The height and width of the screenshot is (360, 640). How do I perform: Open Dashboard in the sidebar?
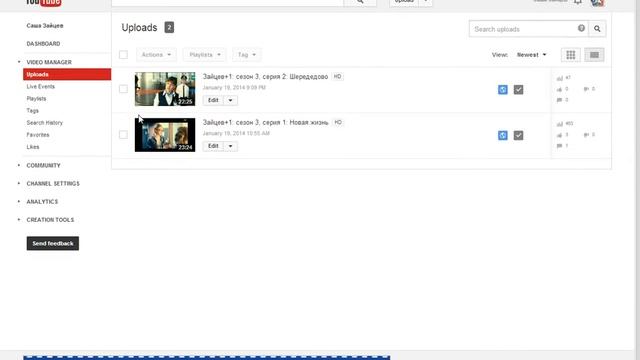43,44
